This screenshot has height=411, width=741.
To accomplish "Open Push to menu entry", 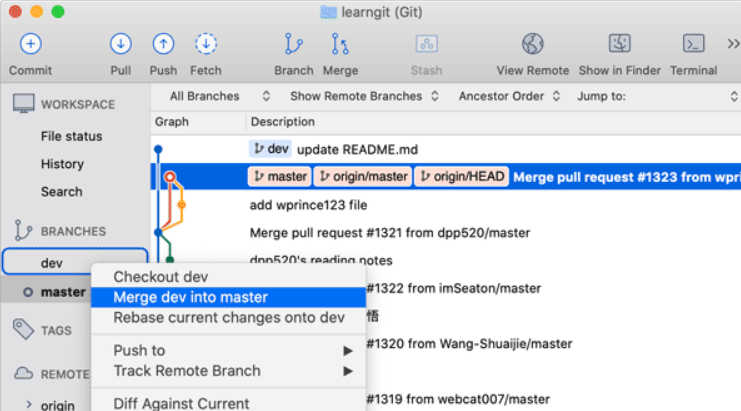I will pos(228,351).
